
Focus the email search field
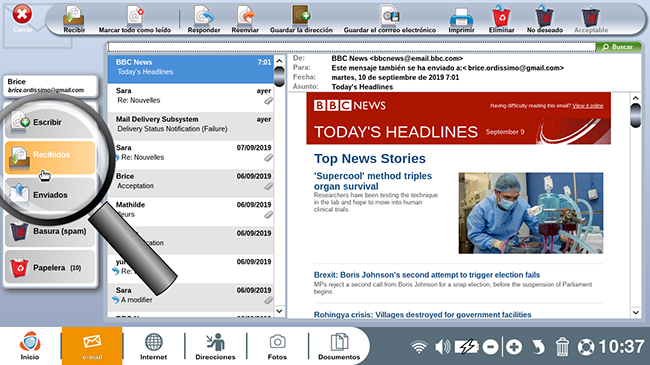coord(351,47)
